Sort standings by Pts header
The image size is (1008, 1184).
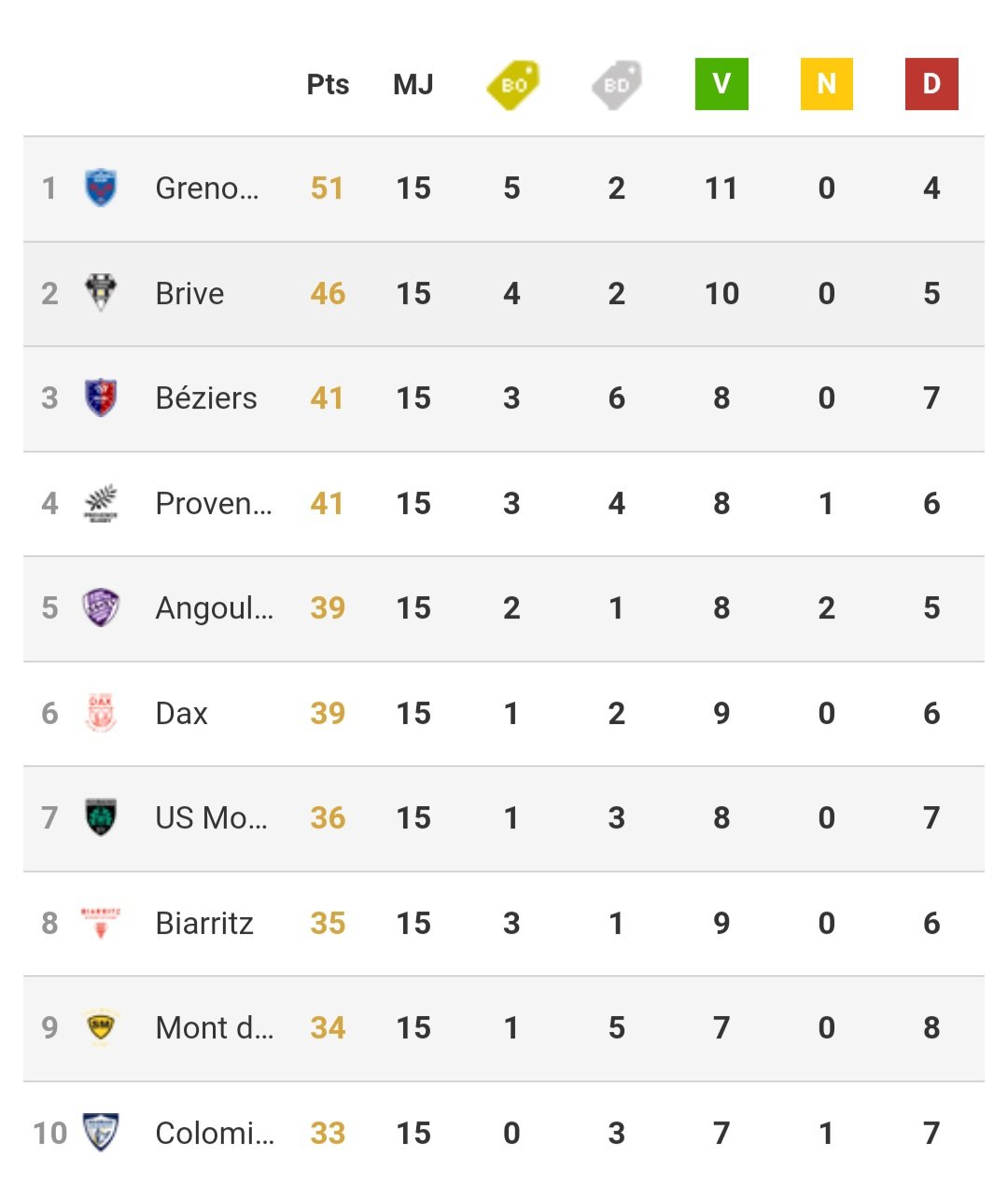(328, 84)
